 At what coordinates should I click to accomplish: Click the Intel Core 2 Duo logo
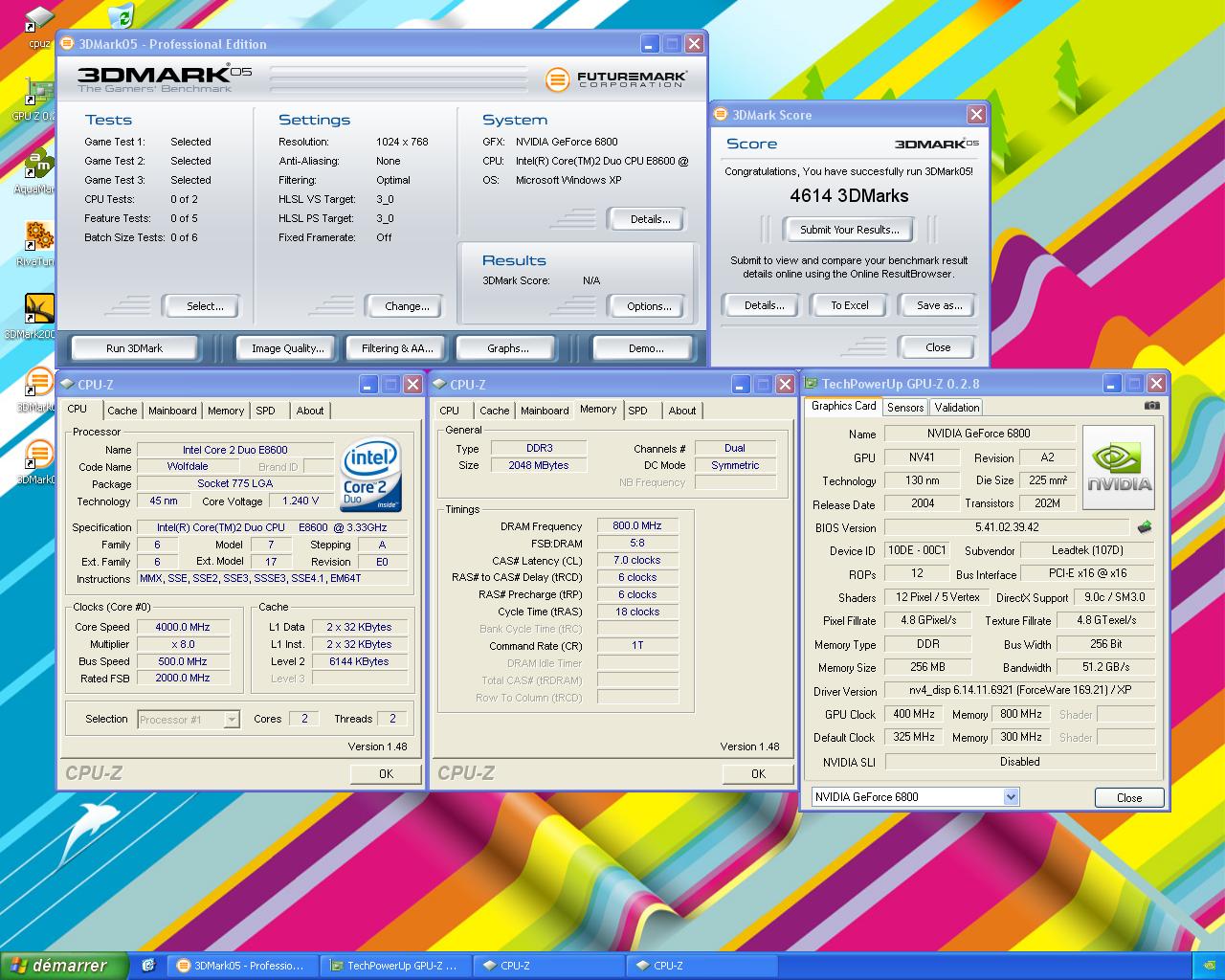(371, 475)
